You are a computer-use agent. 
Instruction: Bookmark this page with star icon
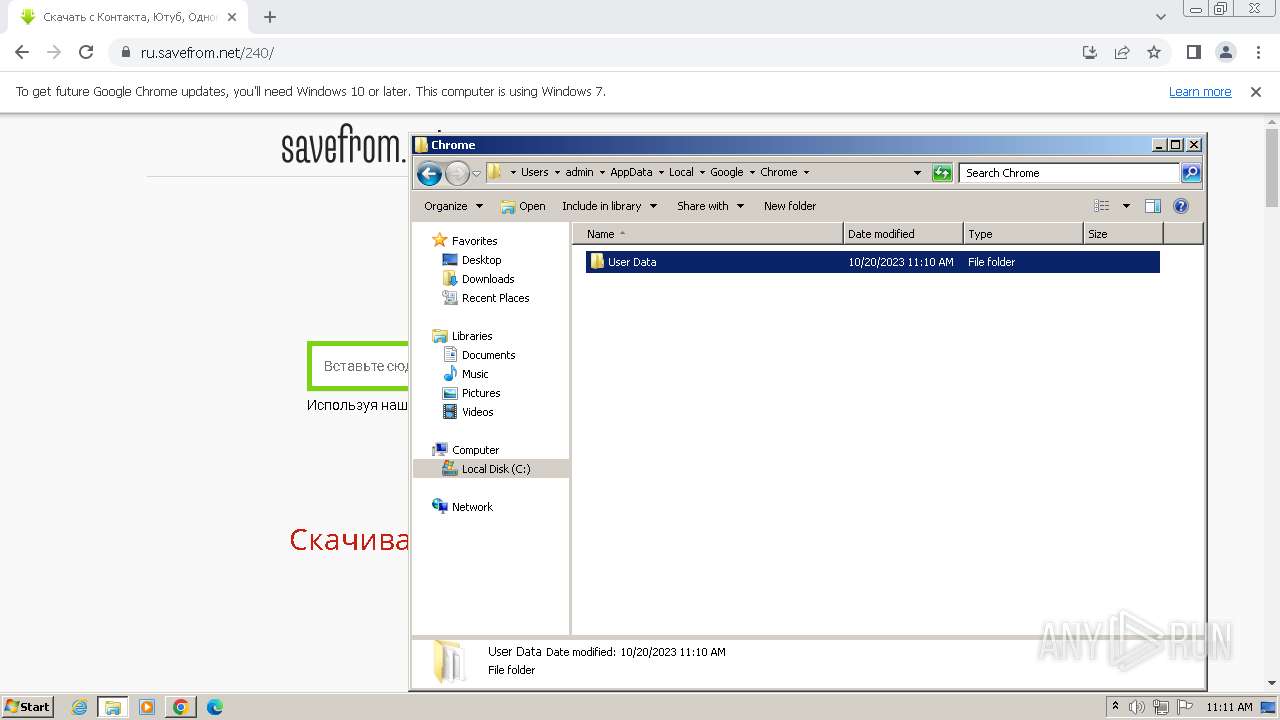(1154, 52)
